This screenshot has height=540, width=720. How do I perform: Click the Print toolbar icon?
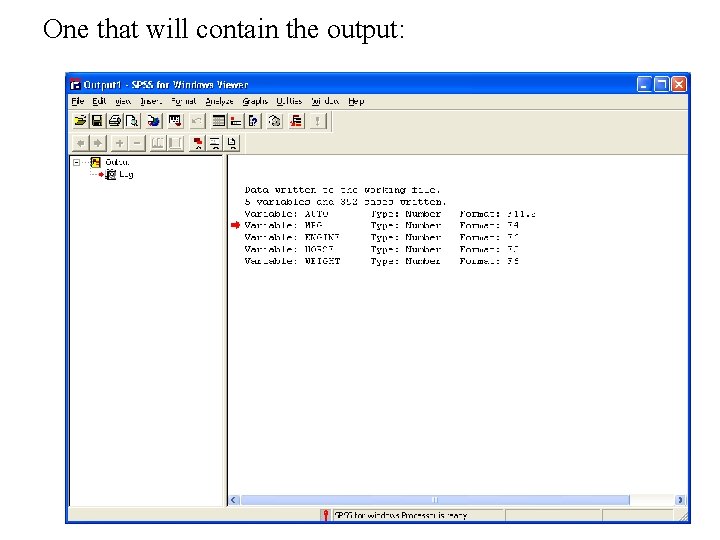(x=115, y=121)
